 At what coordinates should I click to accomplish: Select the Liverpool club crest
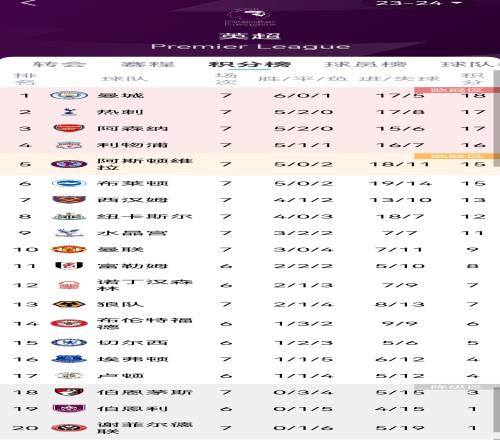click(69, 145)
